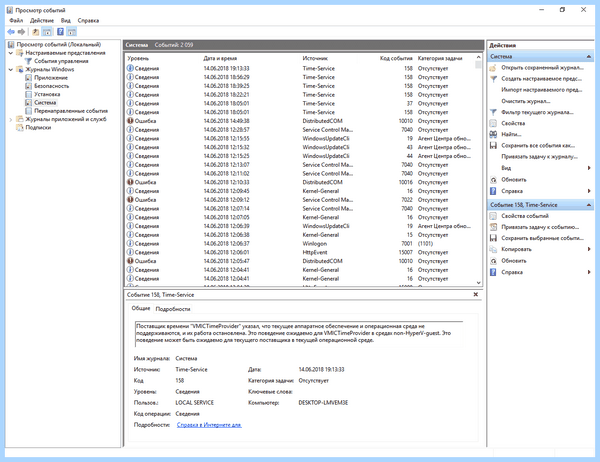Viewport: 600px width, 462px height.
Task: Switch to the Подробности tab
Action: (173, 309)
